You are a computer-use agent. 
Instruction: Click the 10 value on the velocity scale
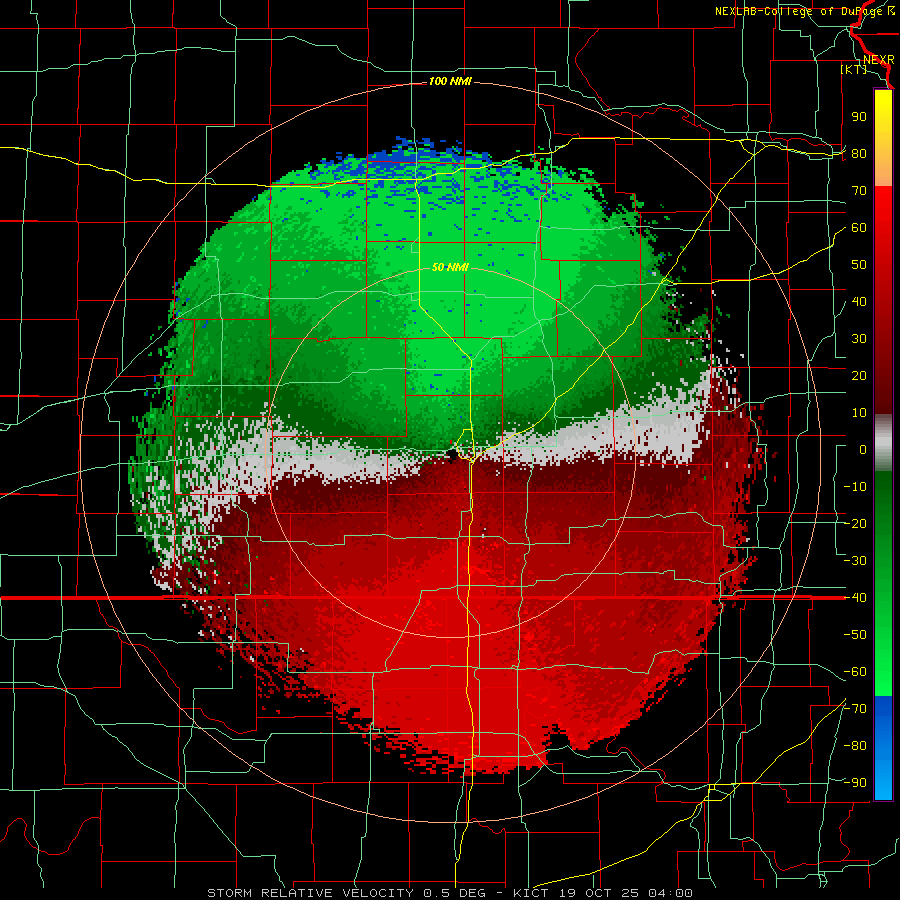tap(859, 413)
